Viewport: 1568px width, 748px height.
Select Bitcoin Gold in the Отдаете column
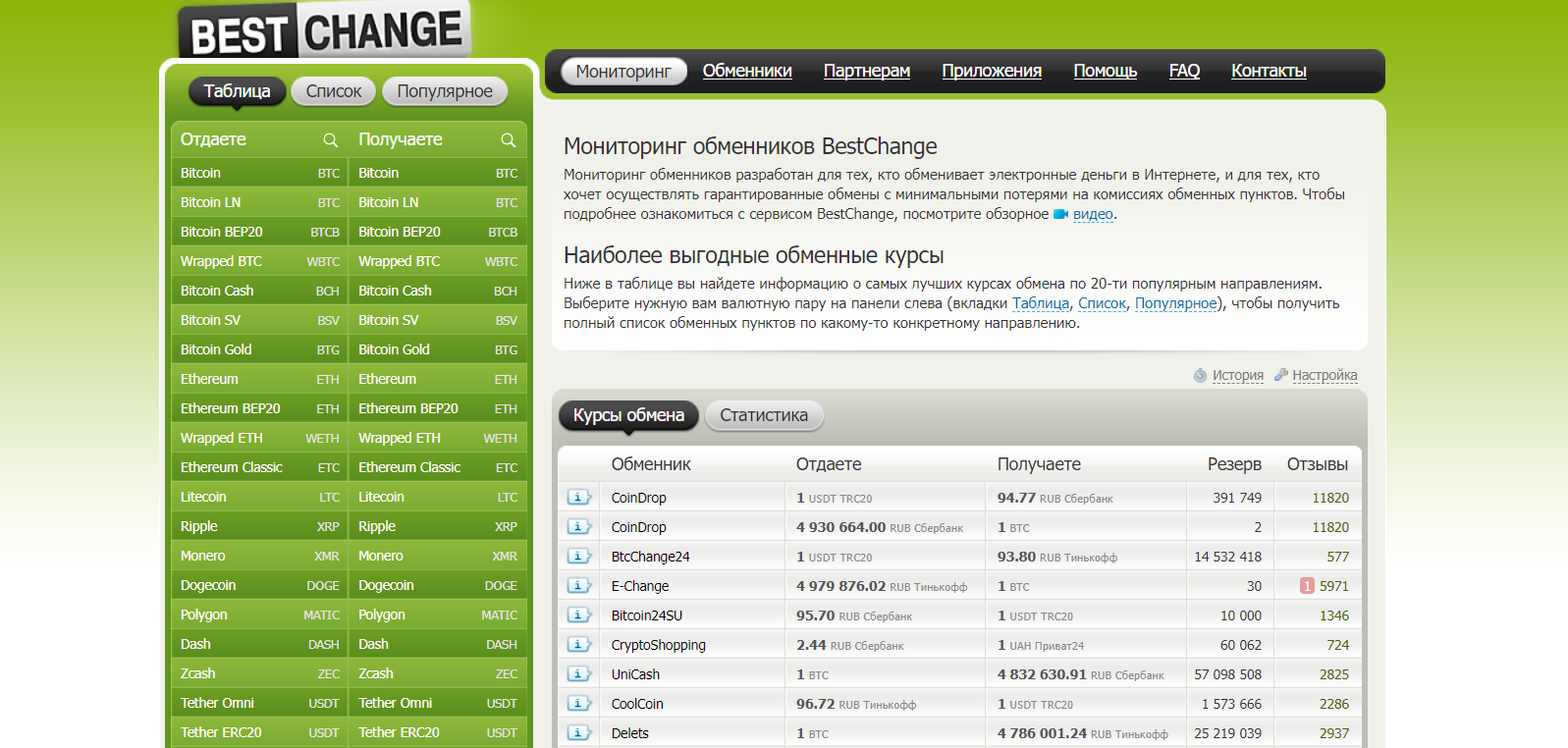click(260, 349)
